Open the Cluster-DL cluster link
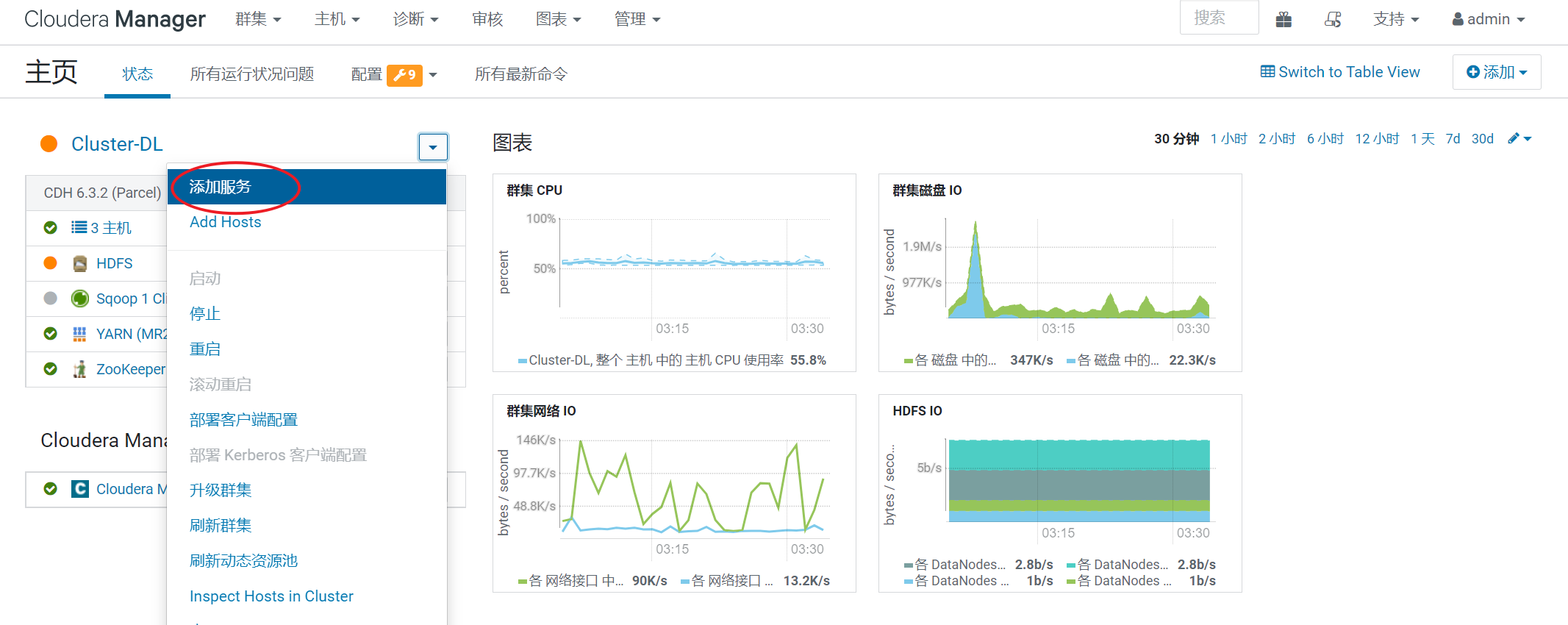 (x=117, y=144)
